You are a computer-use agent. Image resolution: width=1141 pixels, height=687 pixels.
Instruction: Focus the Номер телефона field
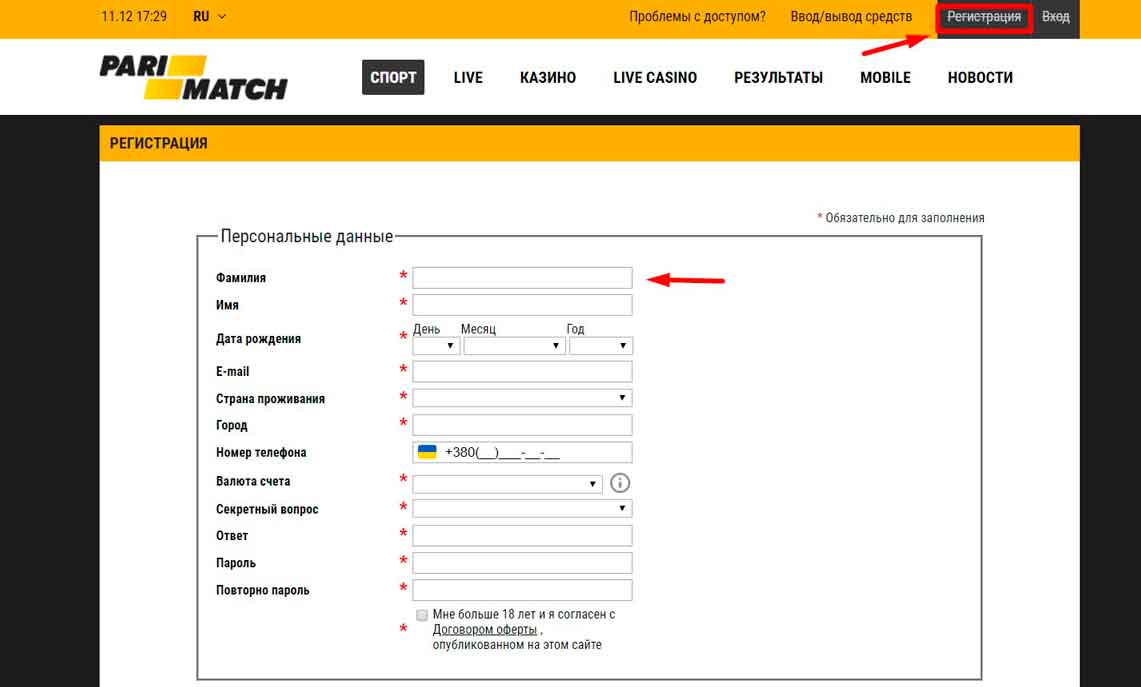tap(522, 452)
